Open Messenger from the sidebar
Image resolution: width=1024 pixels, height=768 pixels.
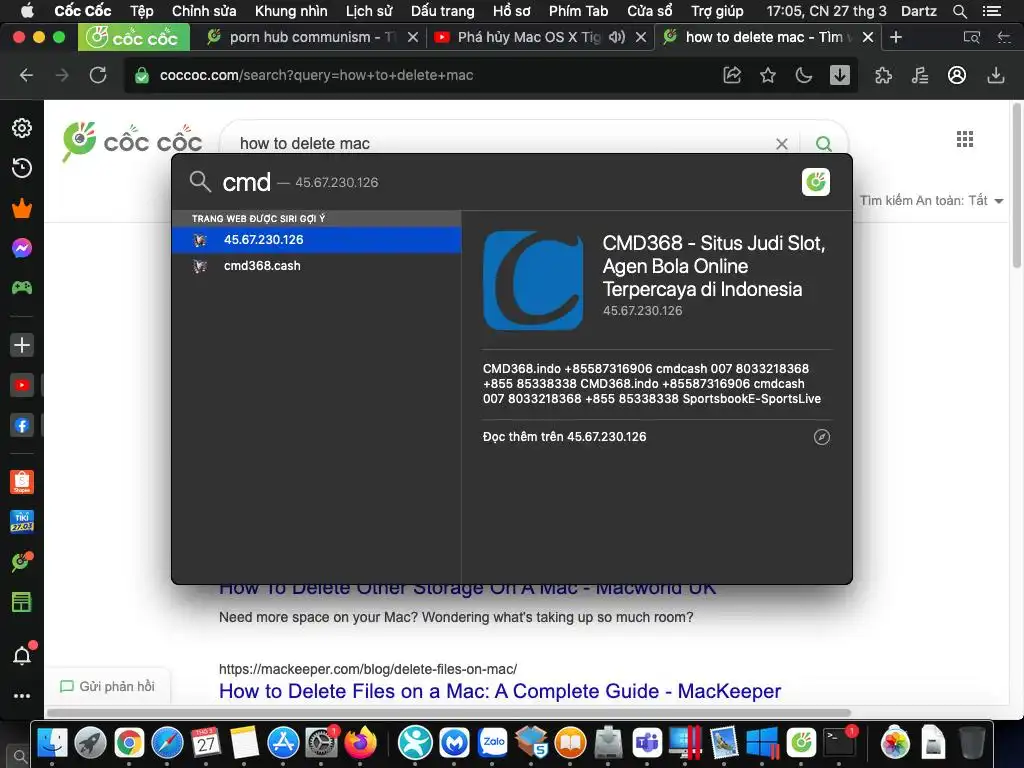[22, 248]
